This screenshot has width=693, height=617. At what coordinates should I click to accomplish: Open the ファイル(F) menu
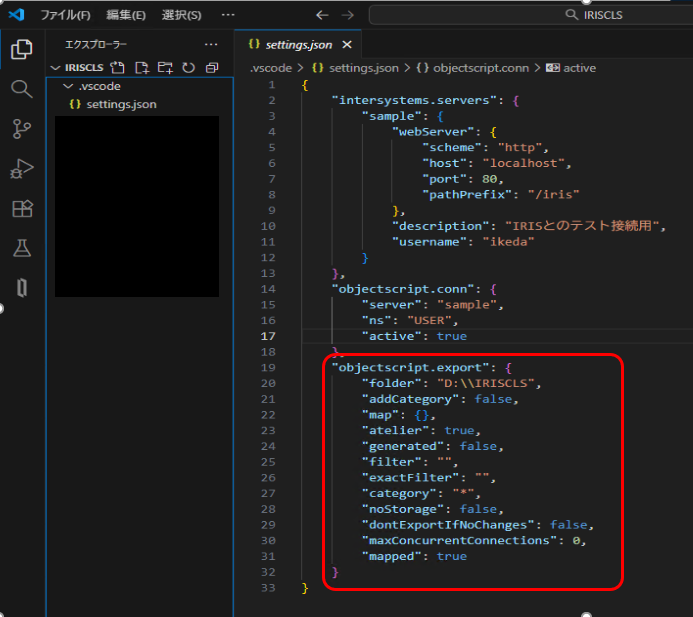(65, 15)
